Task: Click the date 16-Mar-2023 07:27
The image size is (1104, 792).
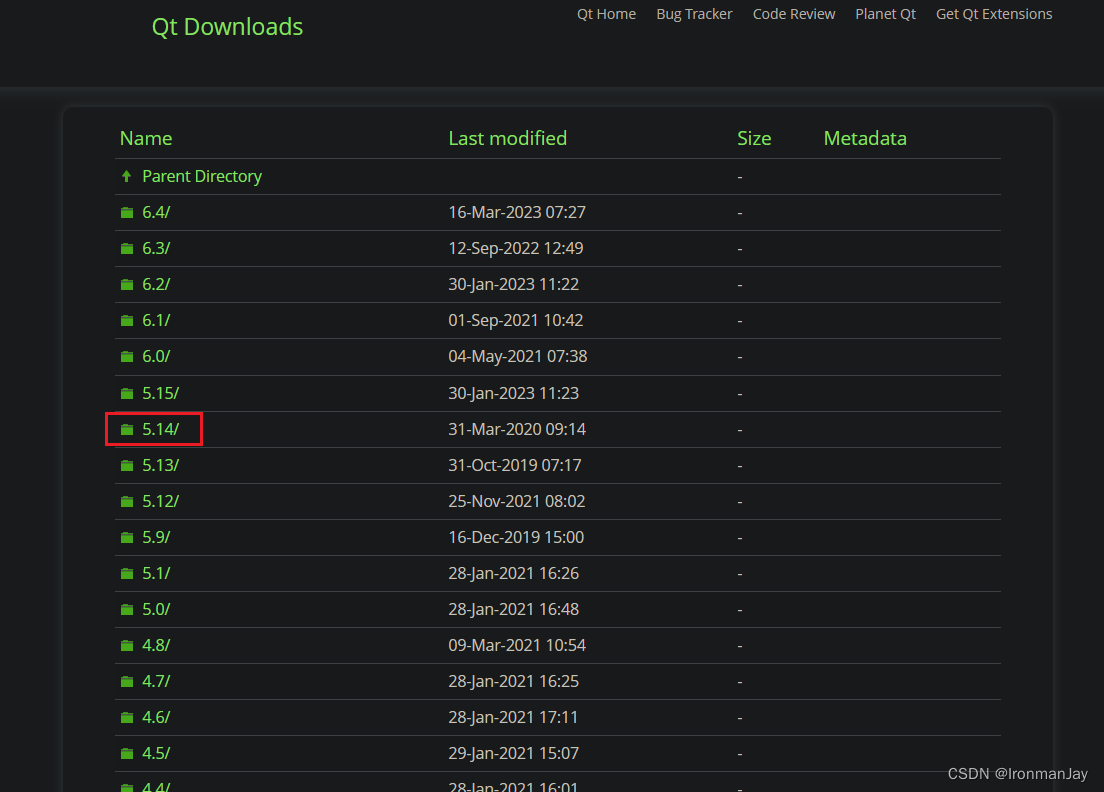Action: (x=517, y=213)
